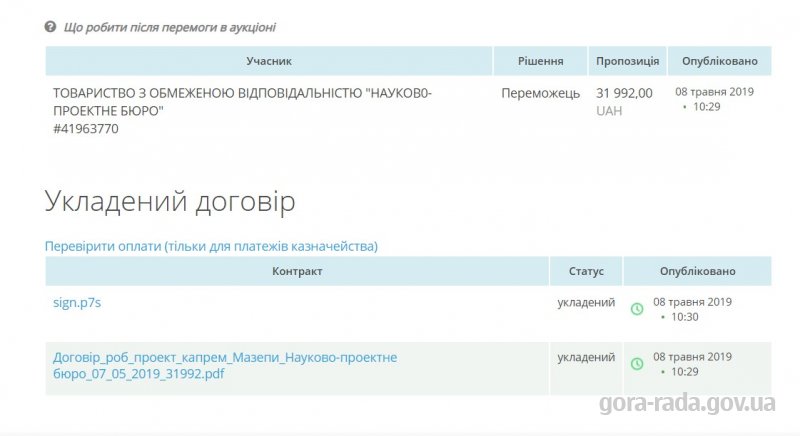Open the Договір_роб_проект_капрем_Мазепи pdf link
The height and width of the screenshot is (436, 800).
225,365
